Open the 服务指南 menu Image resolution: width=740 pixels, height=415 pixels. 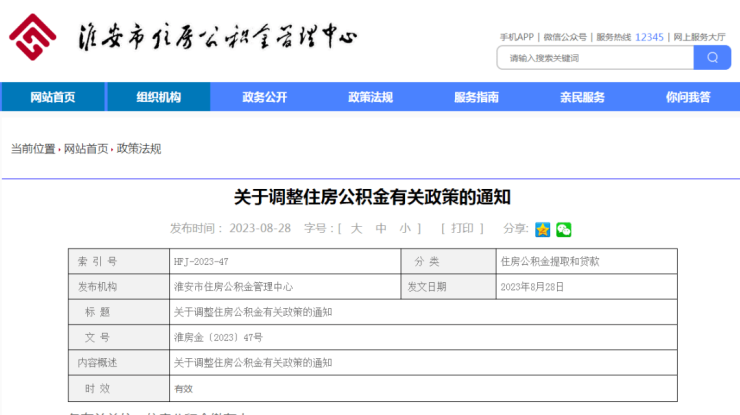476,97
